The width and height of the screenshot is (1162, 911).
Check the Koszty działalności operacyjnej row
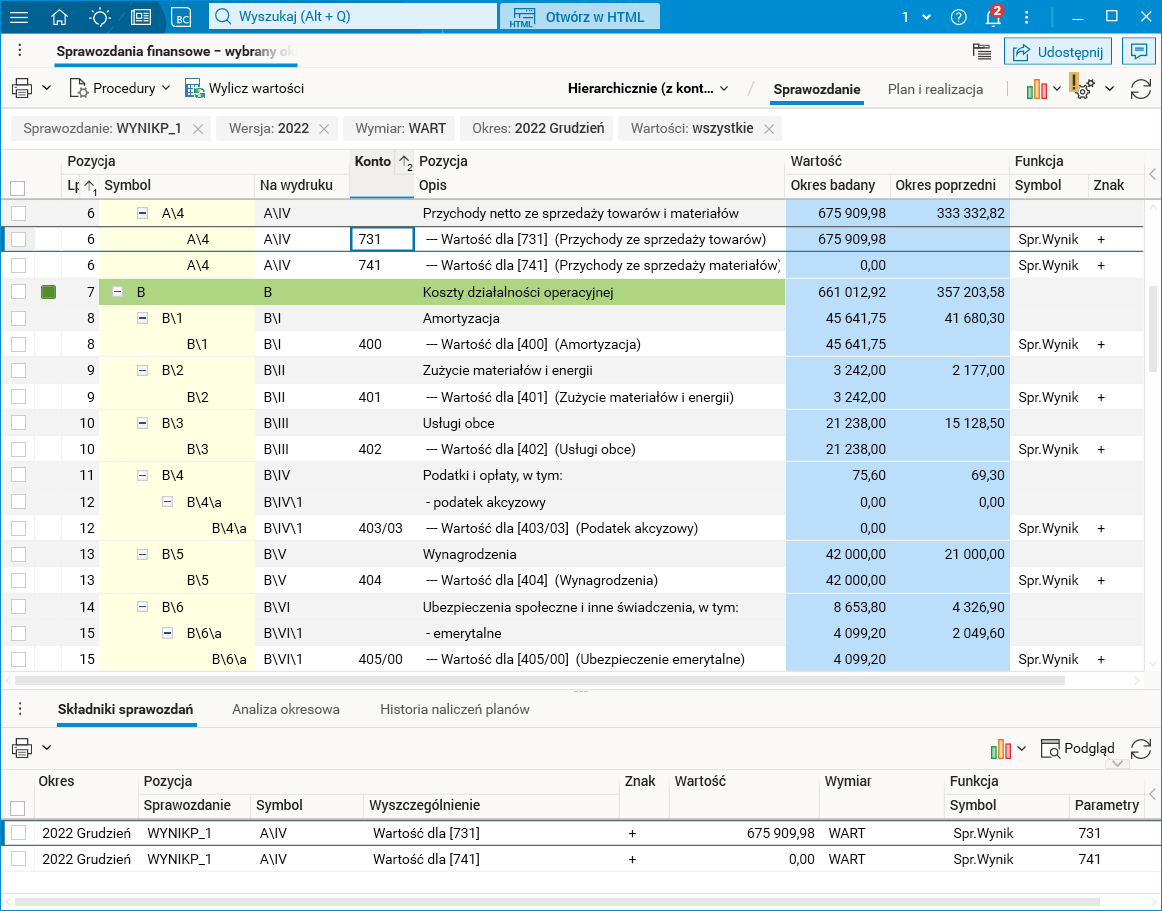[19, 292]
